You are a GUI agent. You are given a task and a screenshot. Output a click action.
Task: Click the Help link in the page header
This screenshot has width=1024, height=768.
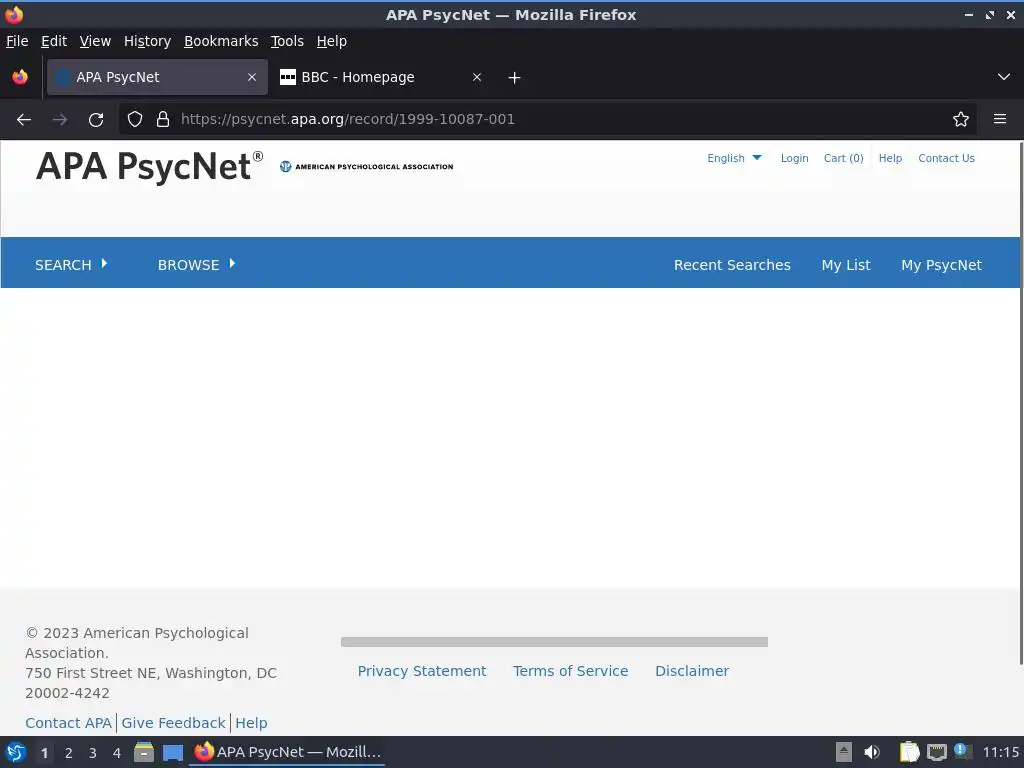pos(890,158)
